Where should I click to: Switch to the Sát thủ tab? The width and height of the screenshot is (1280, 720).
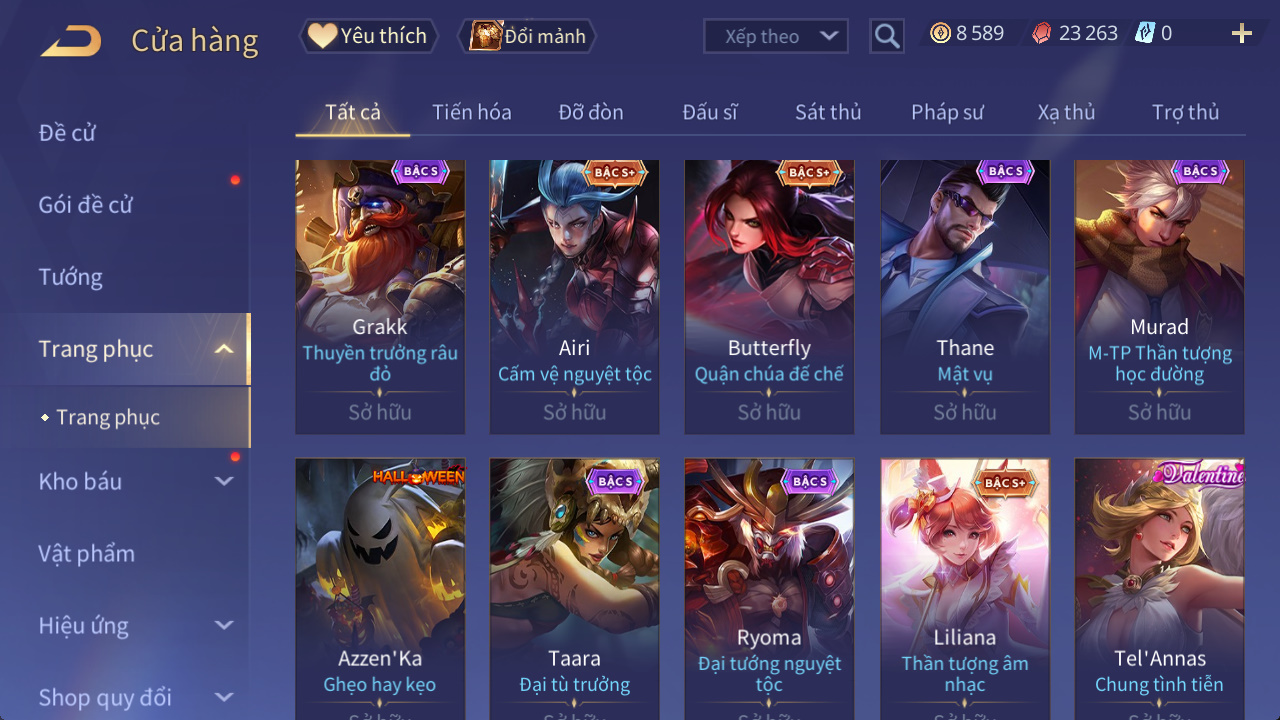(828, 112)
